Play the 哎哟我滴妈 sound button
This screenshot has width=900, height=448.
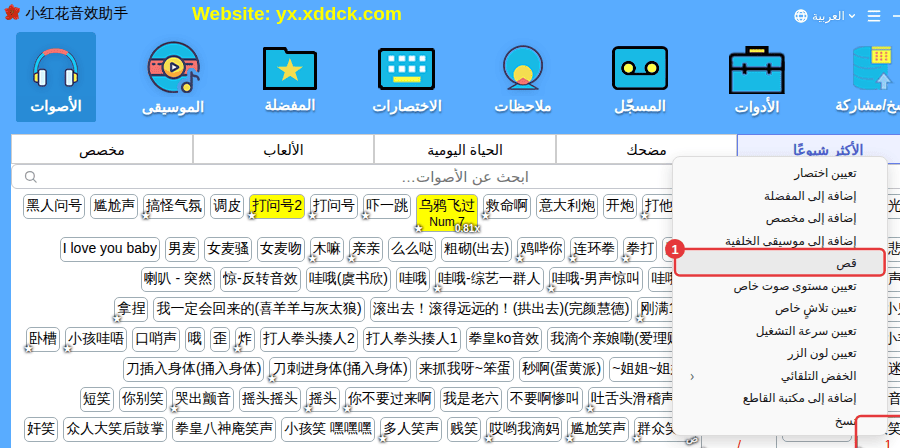point(524,429)
